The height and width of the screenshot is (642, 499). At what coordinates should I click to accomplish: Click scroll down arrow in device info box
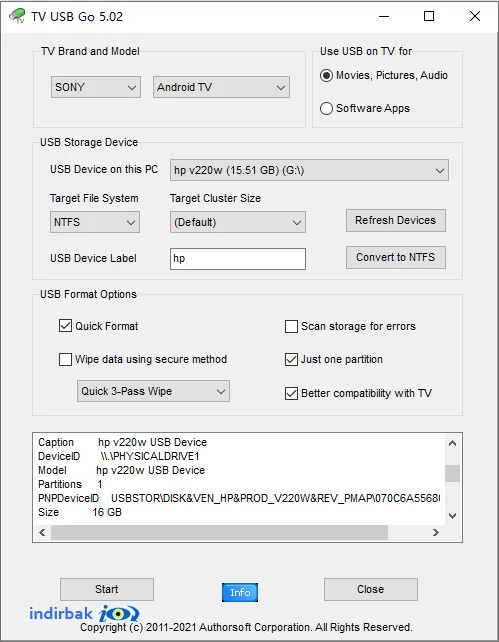tap(452, 516)
